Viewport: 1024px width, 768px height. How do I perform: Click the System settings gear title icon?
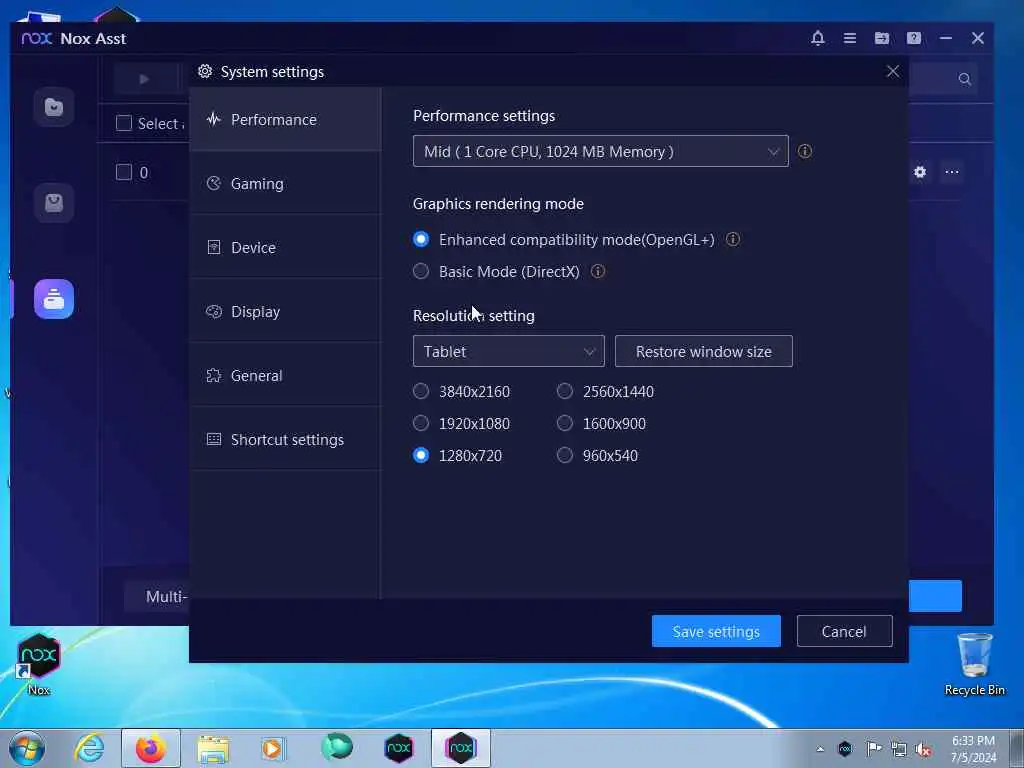coord(205,71)
